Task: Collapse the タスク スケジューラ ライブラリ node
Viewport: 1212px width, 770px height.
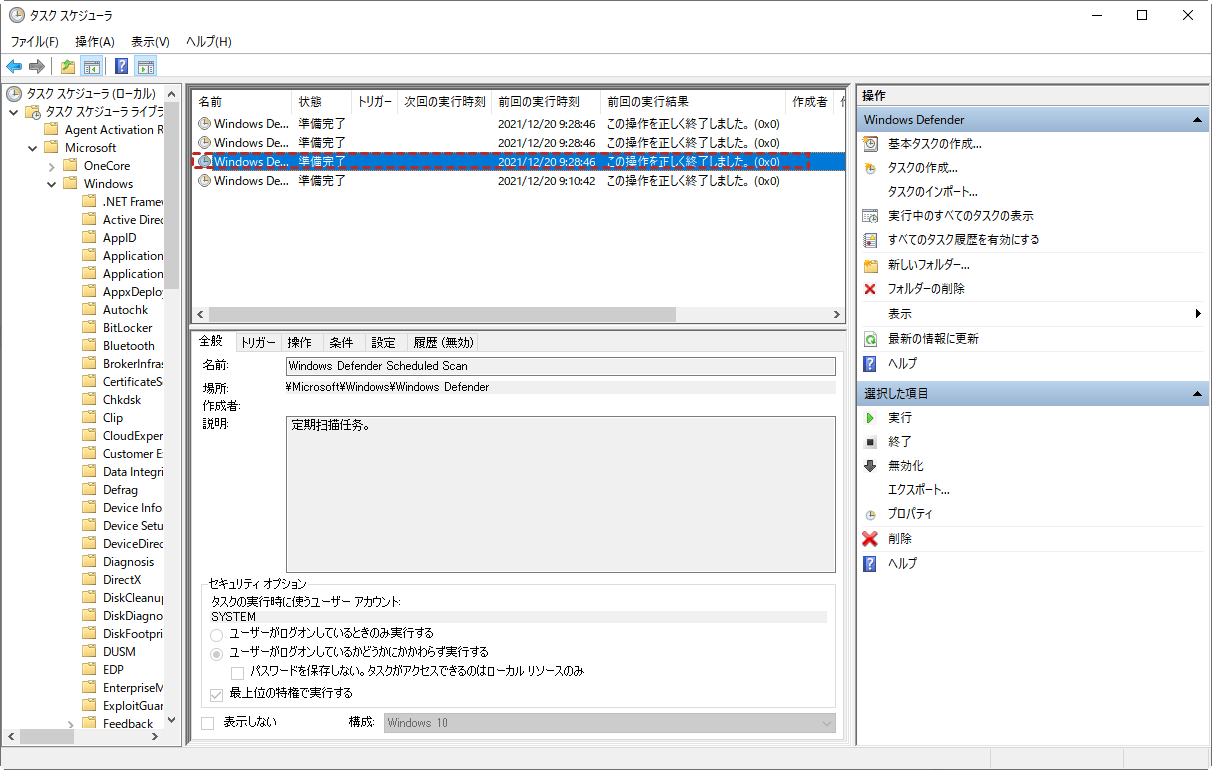Action: pos(13,112)
